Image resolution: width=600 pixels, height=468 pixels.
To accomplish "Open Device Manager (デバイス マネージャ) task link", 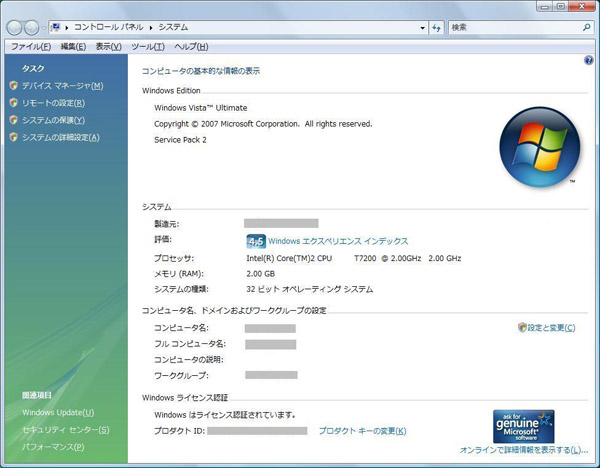I will [x=62, y=86].
